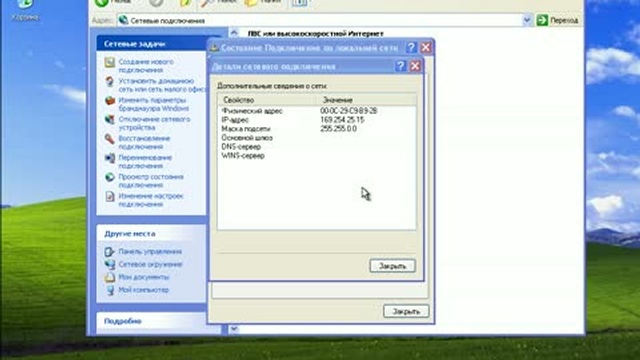The width and height of the screenshot is (640, 360).
Task: Select the Маска подсети row
Action: pos(317,129)
